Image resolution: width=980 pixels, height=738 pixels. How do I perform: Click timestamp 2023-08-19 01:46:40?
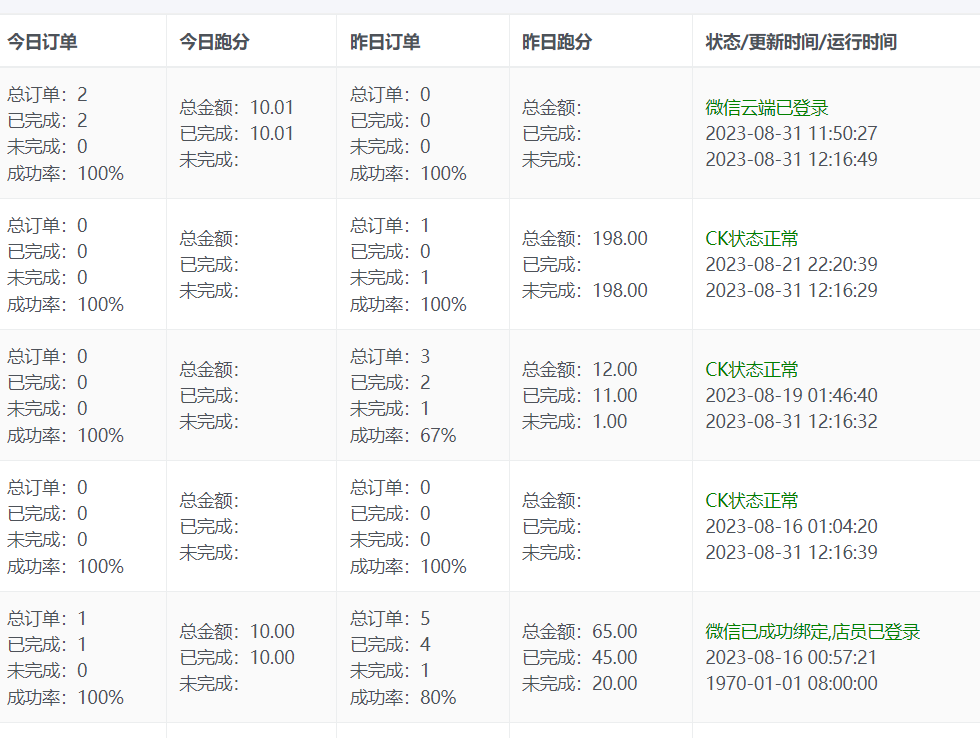[791, 396]
